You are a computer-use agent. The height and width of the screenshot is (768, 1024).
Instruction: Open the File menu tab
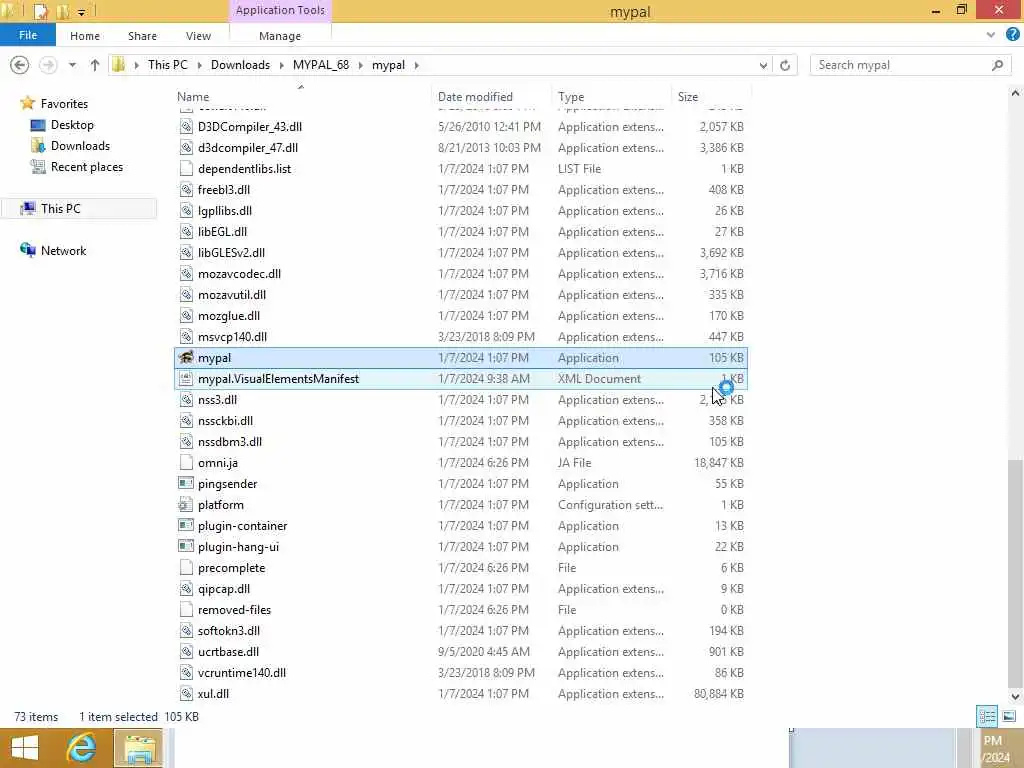(x=27, y=35)
